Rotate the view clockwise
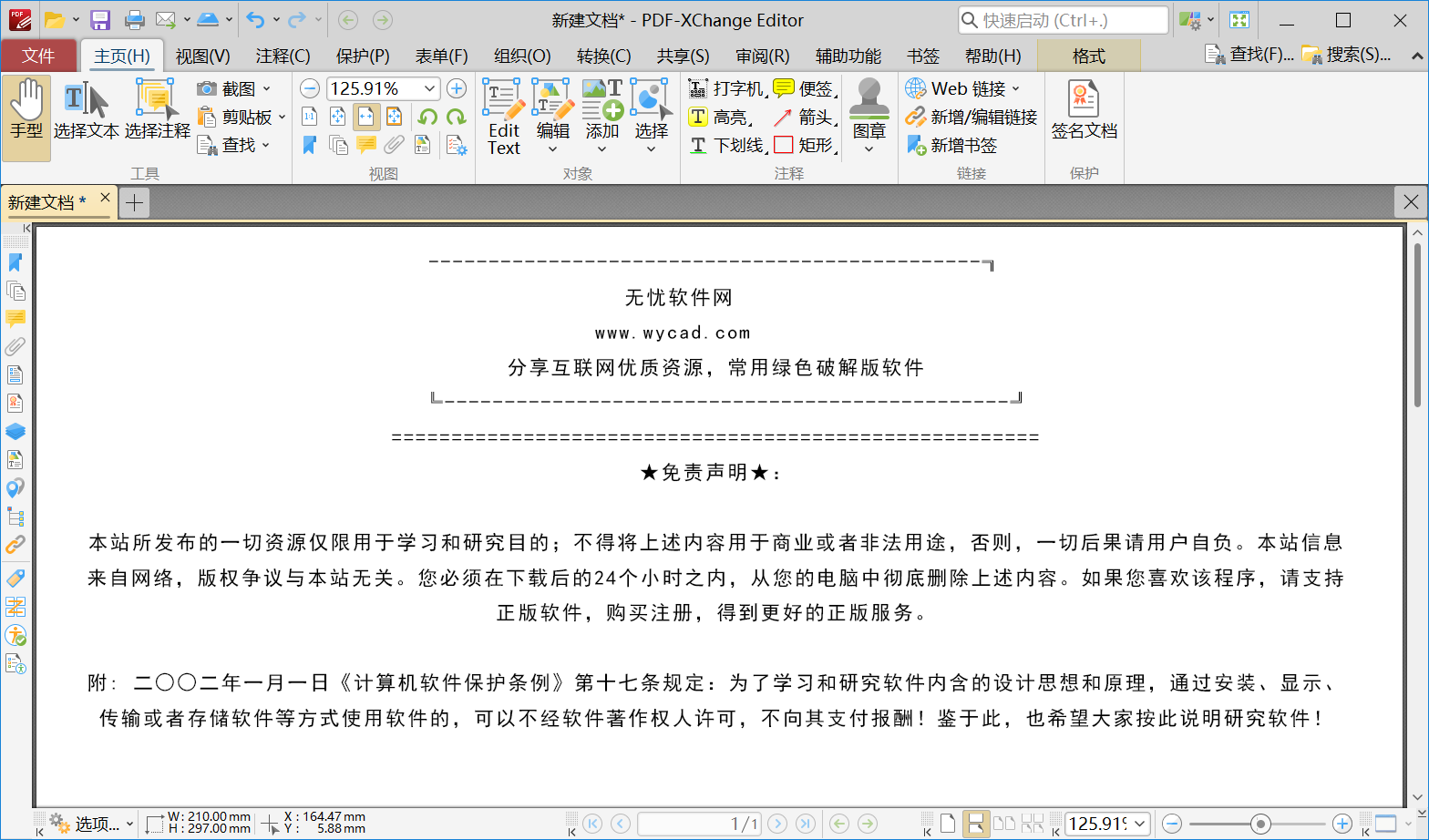This screenshot has height=840, width=1429. coord(456,117)
